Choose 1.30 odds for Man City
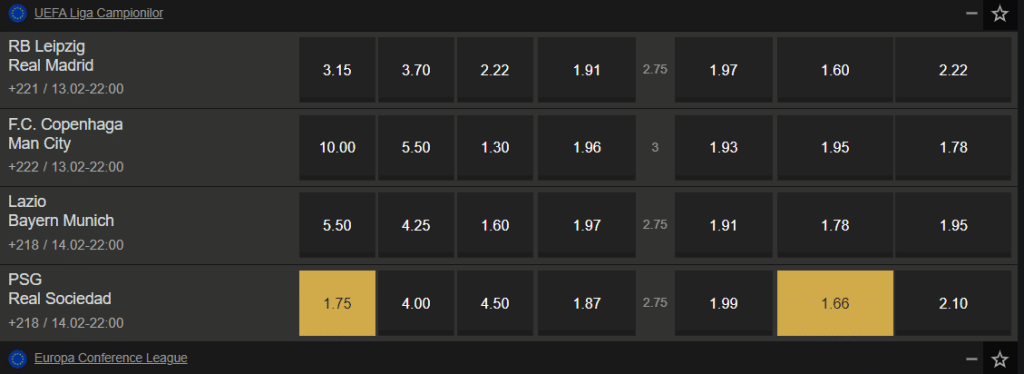This screenshot has width=1024, height=374. (495, 148)
